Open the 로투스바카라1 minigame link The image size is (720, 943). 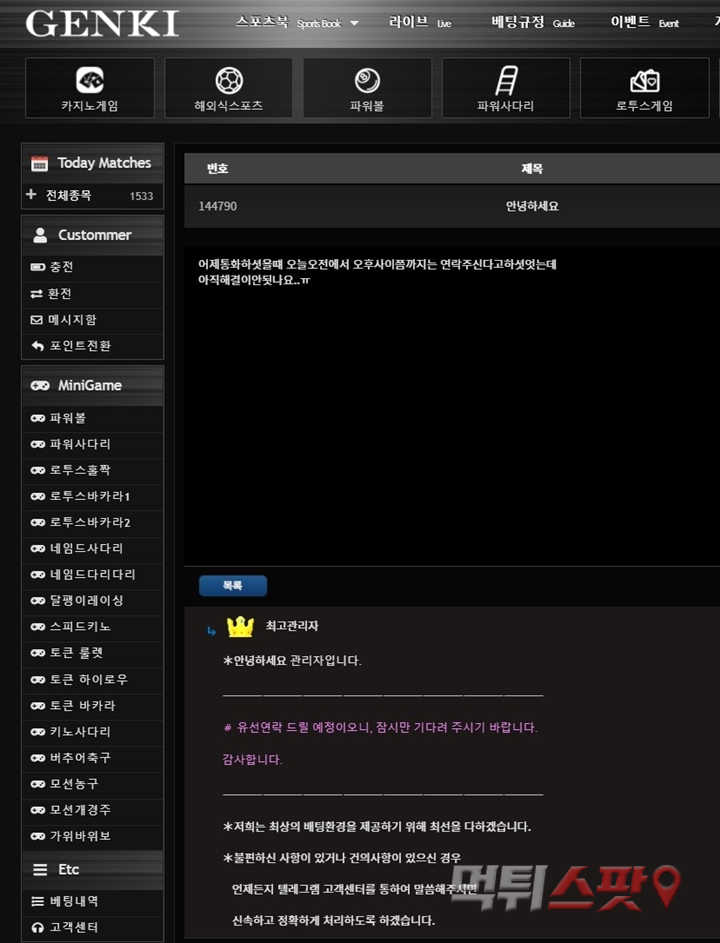[x=90, y=496]
